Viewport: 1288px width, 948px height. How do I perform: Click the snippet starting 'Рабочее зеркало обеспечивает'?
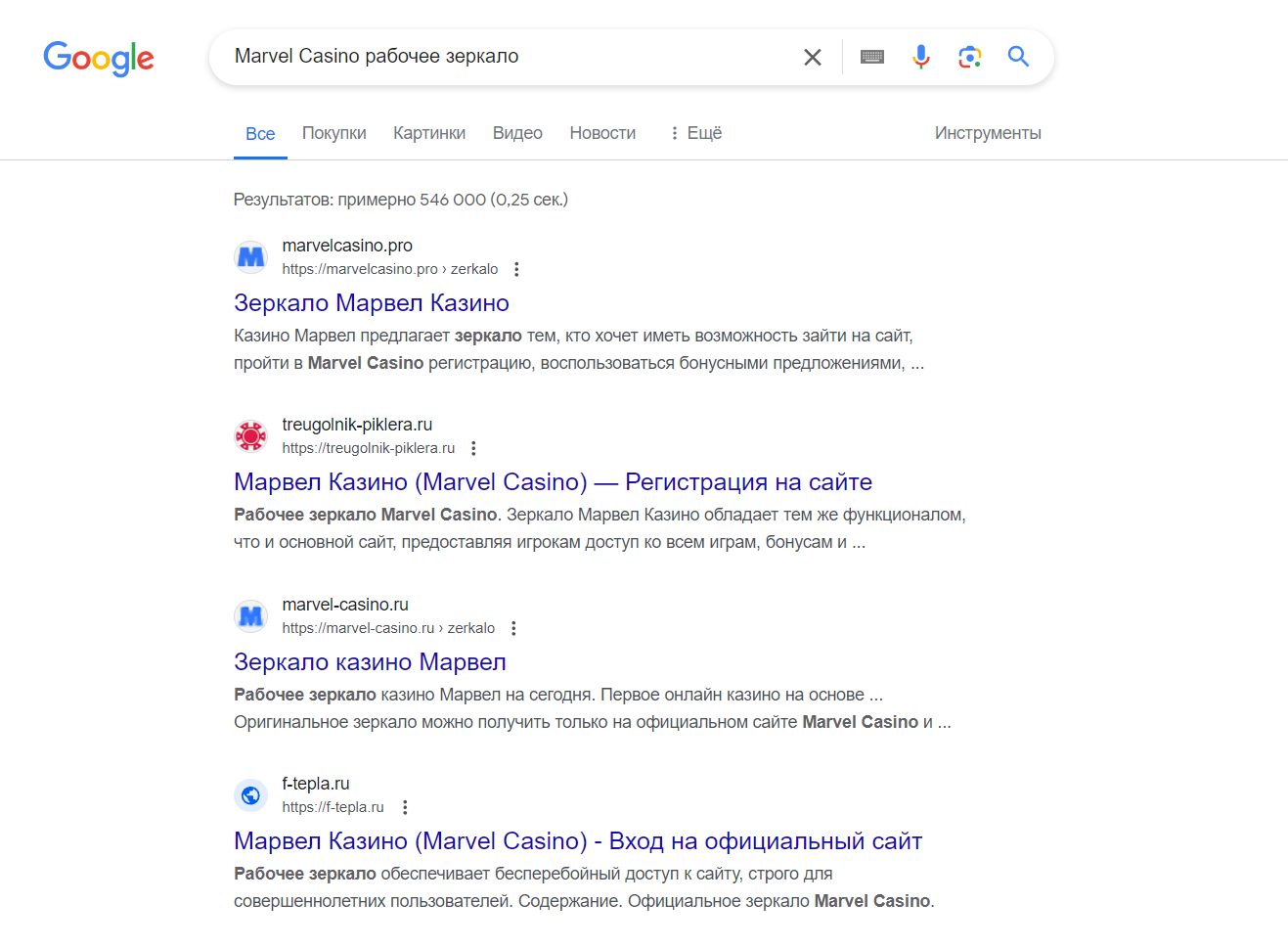click(584, 887)
